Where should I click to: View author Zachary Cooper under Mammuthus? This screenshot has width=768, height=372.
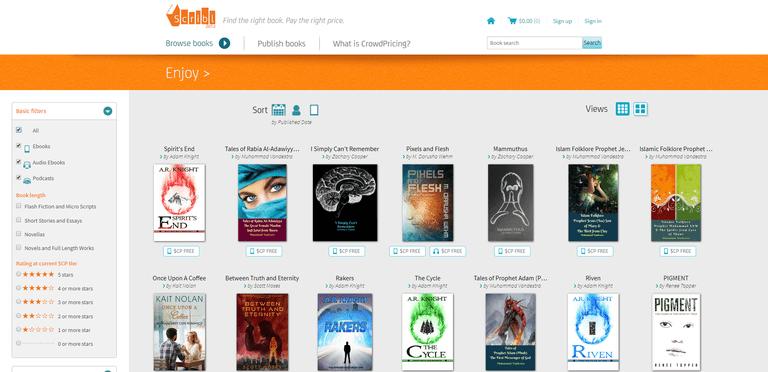tap(511, 157)
